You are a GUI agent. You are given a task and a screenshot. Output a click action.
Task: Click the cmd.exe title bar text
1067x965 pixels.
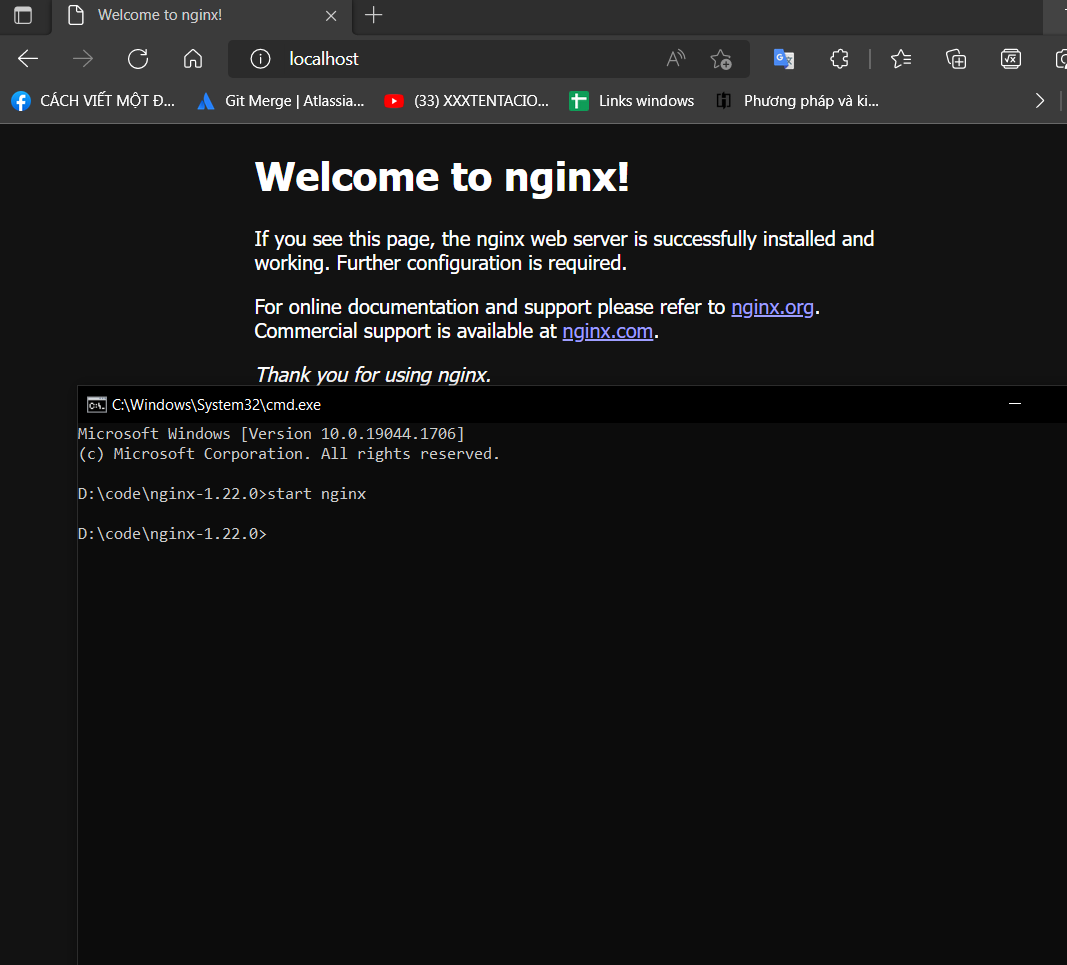(216, 405)
